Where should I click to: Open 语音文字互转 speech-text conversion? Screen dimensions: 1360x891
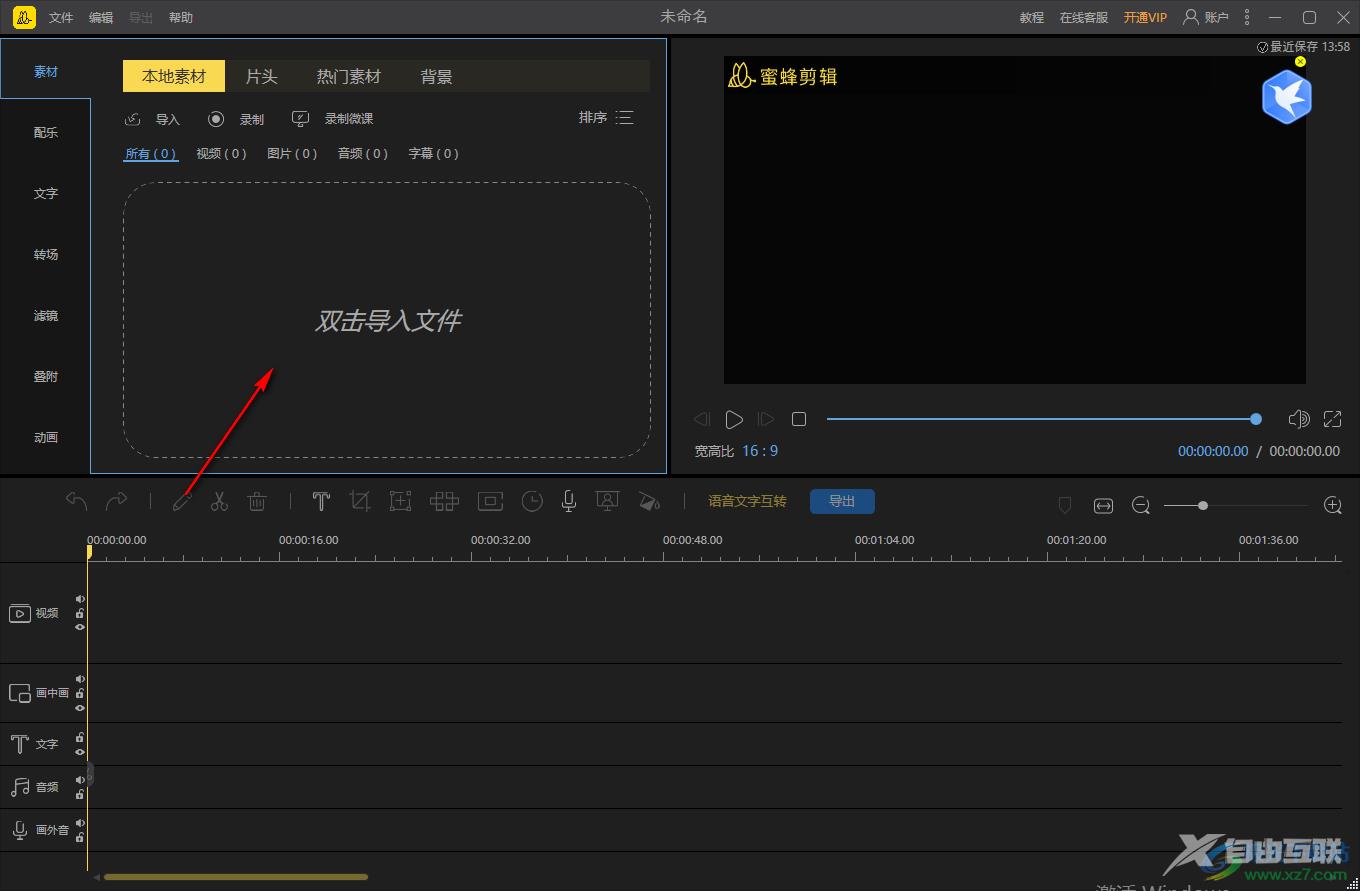tap(748, 501)
